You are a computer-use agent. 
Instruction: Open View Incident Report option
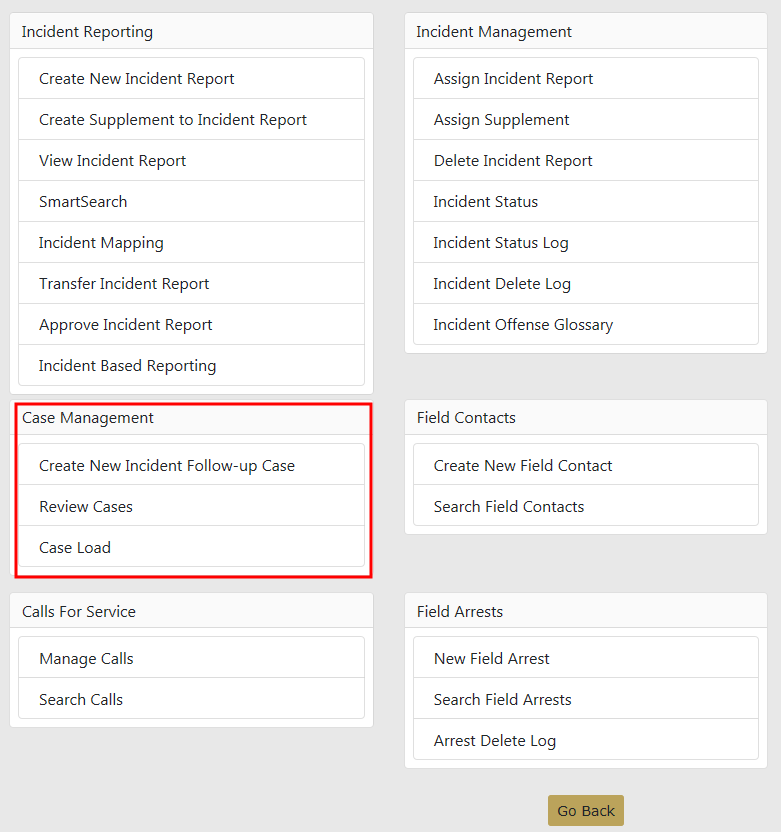(x=113, y=161)
